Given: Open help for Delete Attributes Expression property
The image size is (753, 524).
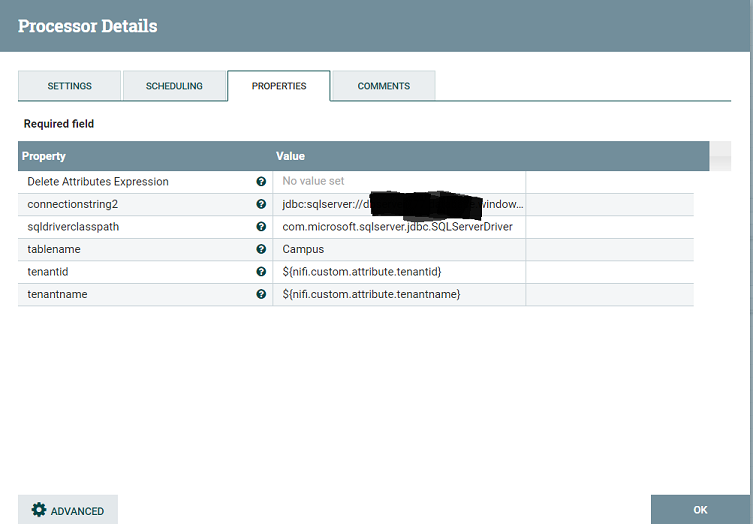Looking at the screenshot, I should (x=261, y=182).
